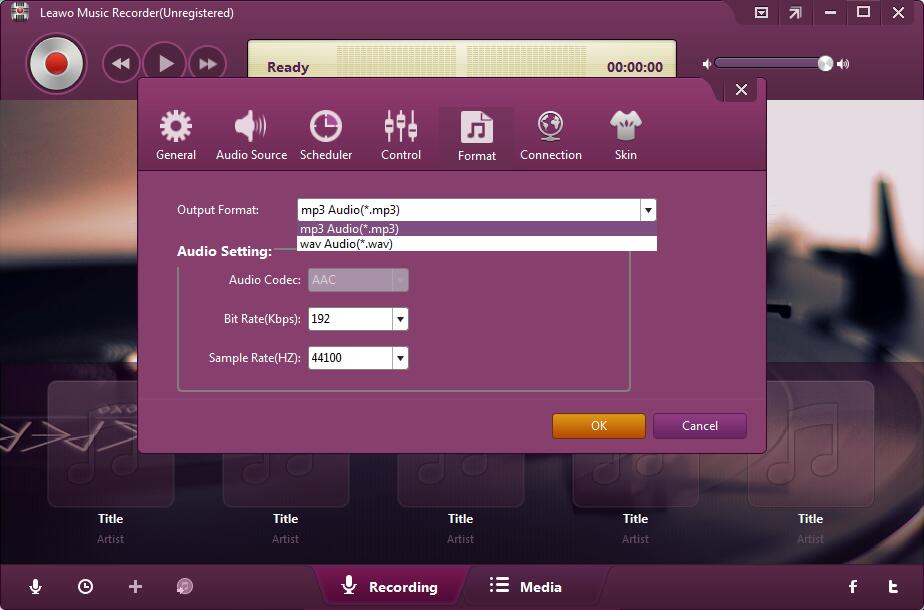Open the Facebook share icon
The width and height of the screenshot is (924, 610).
853,586
